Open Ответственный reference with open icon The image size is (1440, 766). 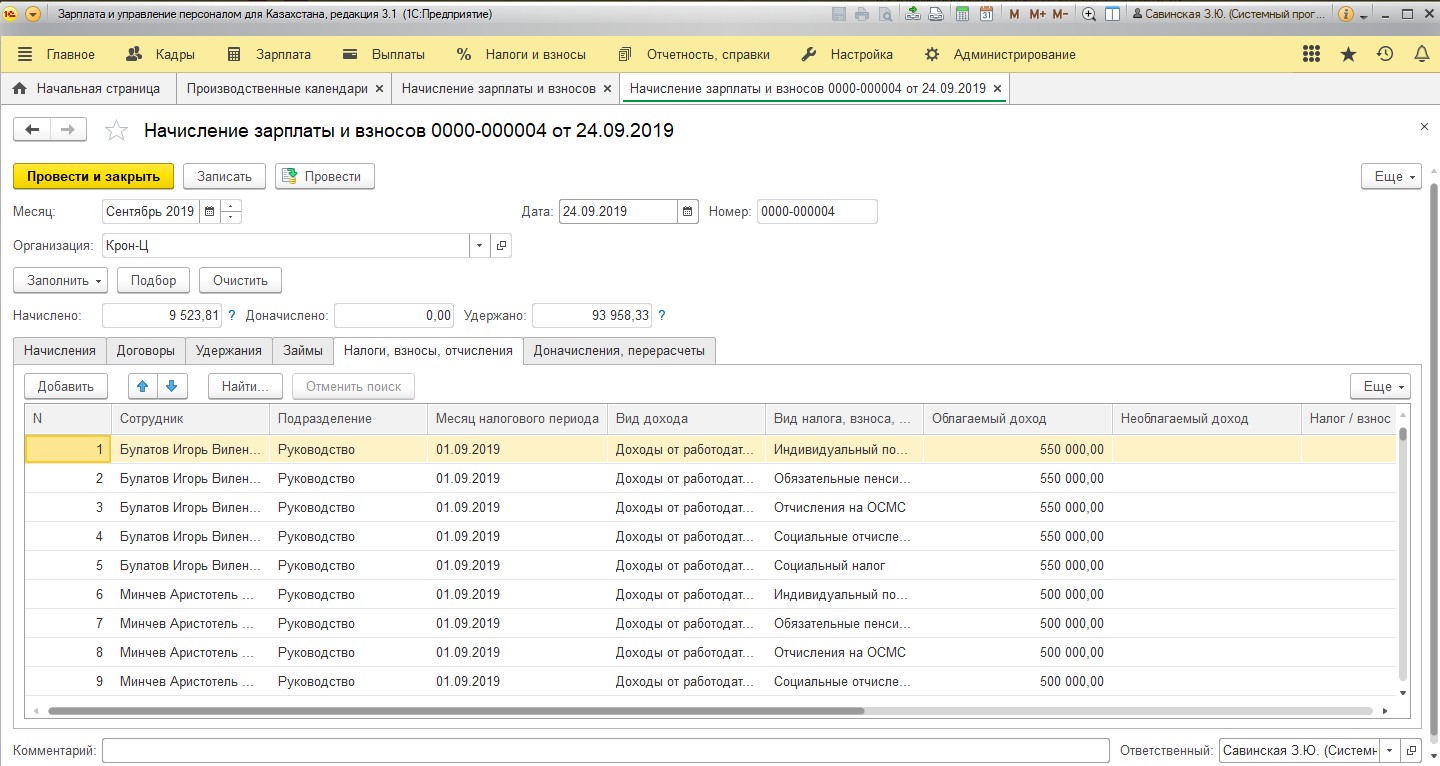click(x=1411, y=750)
